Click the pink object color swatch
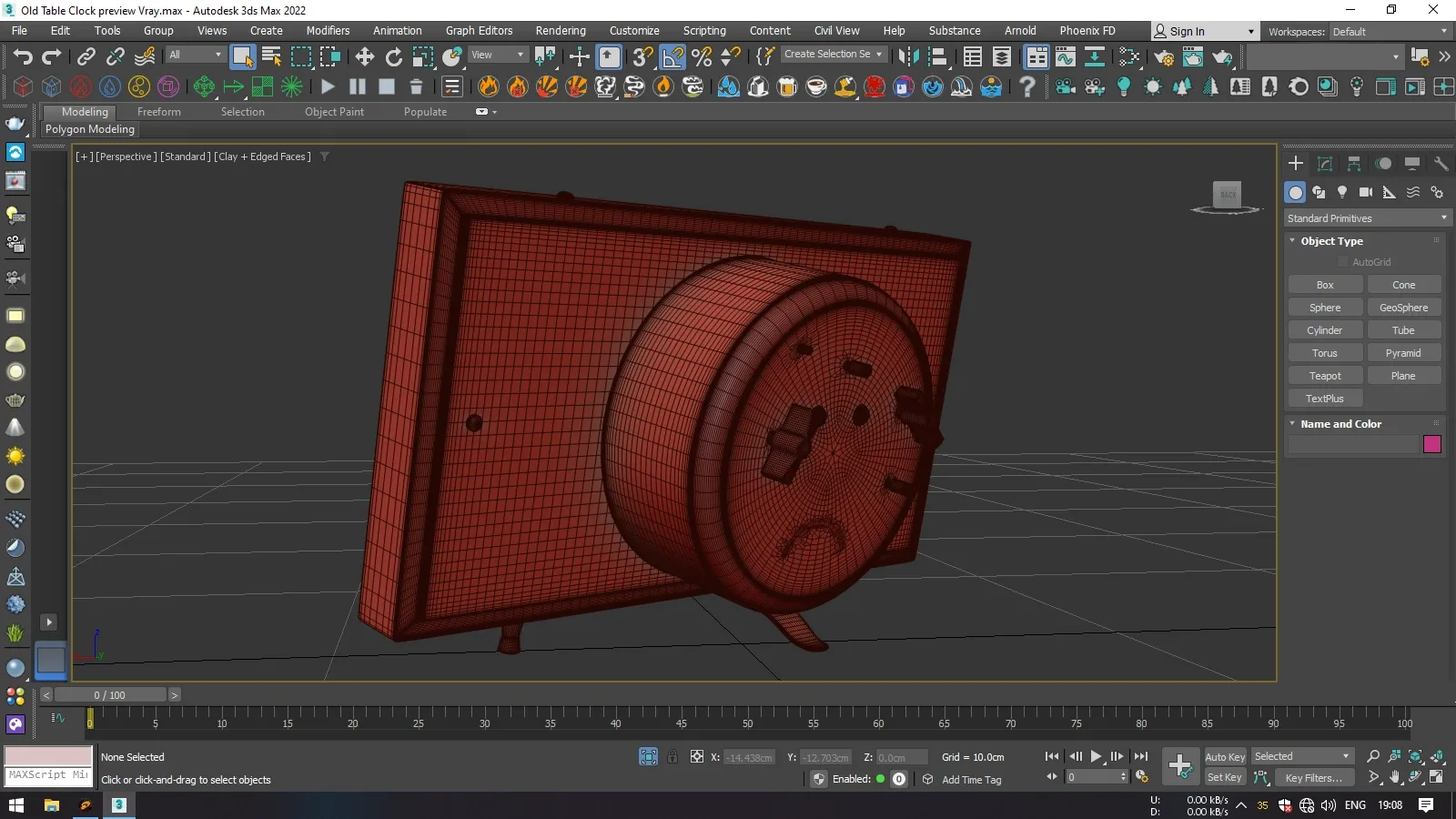Viewport: 1456px width, 819px height. (1431, 444)
